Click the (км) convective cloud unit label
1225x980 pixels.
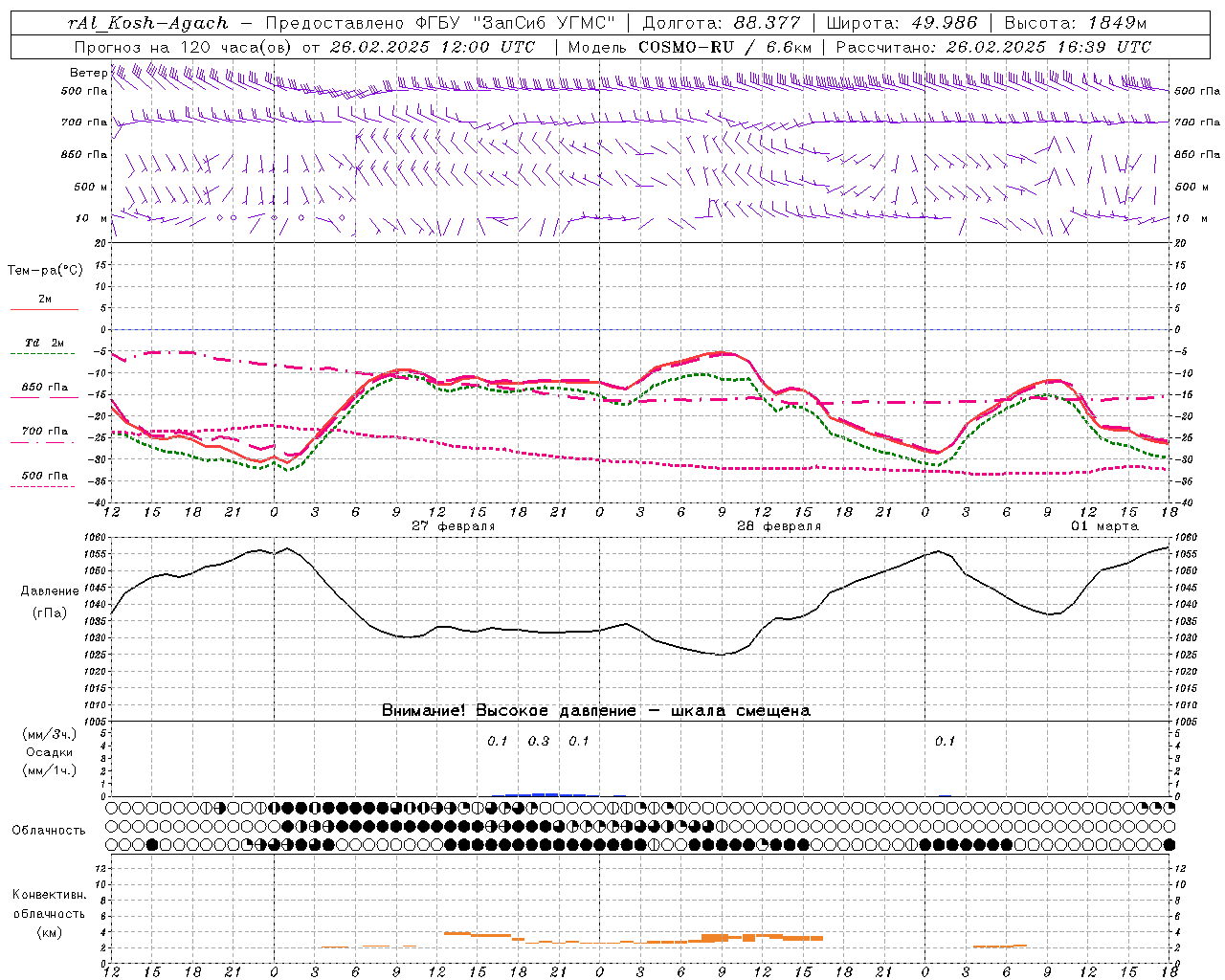[x=49, y=932]
